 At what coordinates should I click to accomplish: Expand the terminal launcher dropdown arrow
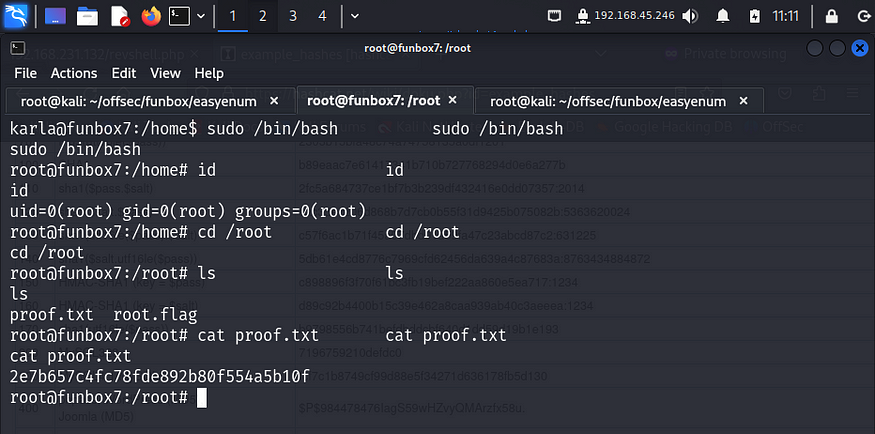point(201,16)
